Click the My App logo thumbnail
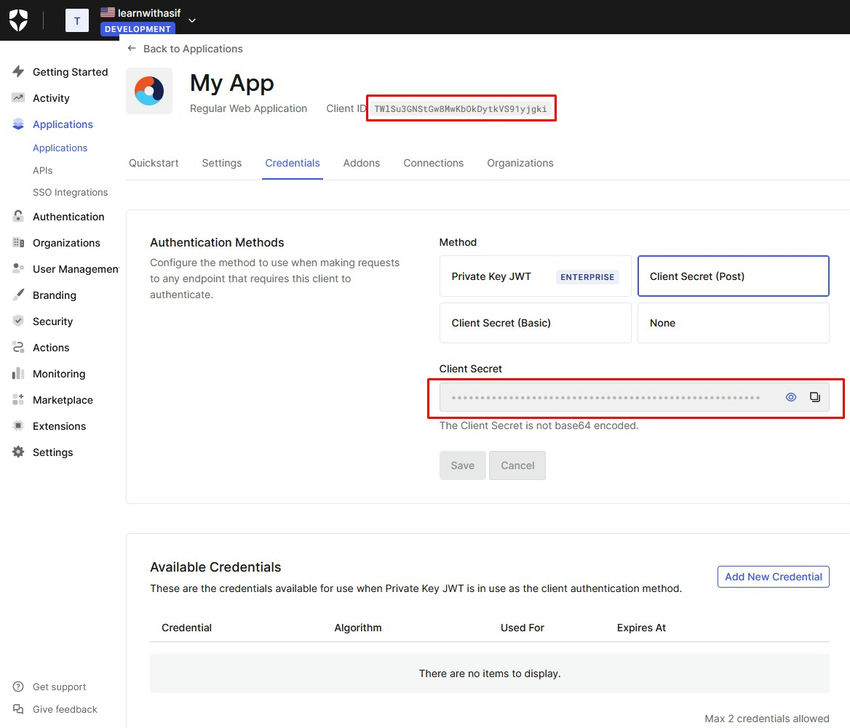Image resolution: width=850 pixels, height=728 pixels. coord(149,91)
